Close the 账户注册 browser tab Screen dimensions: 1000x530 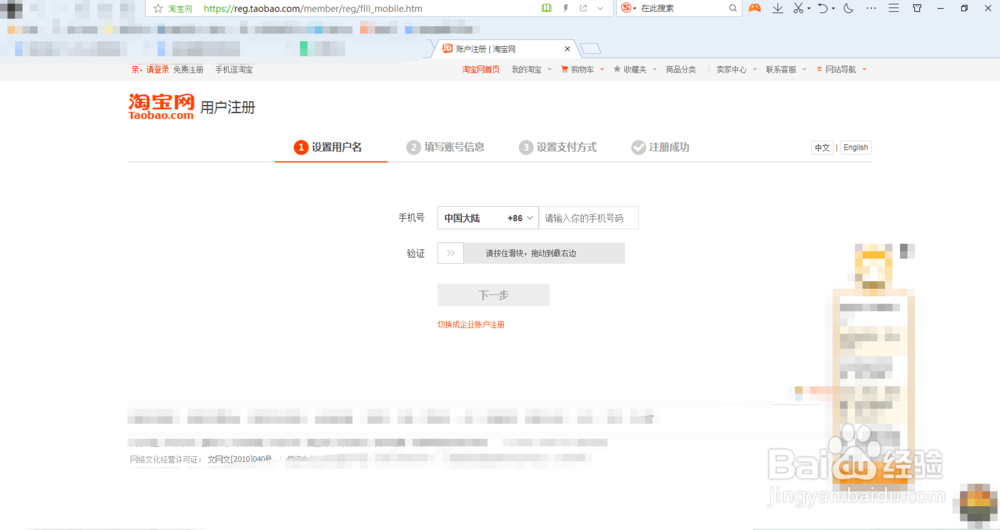pos(567,48)
